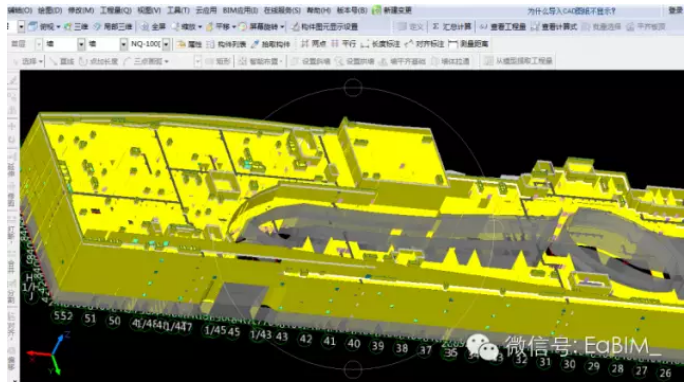The height and width of the screenshot is (386, 687).
Task: Click 从模型提取工程量 button
Action: click(x=518, y=61)
